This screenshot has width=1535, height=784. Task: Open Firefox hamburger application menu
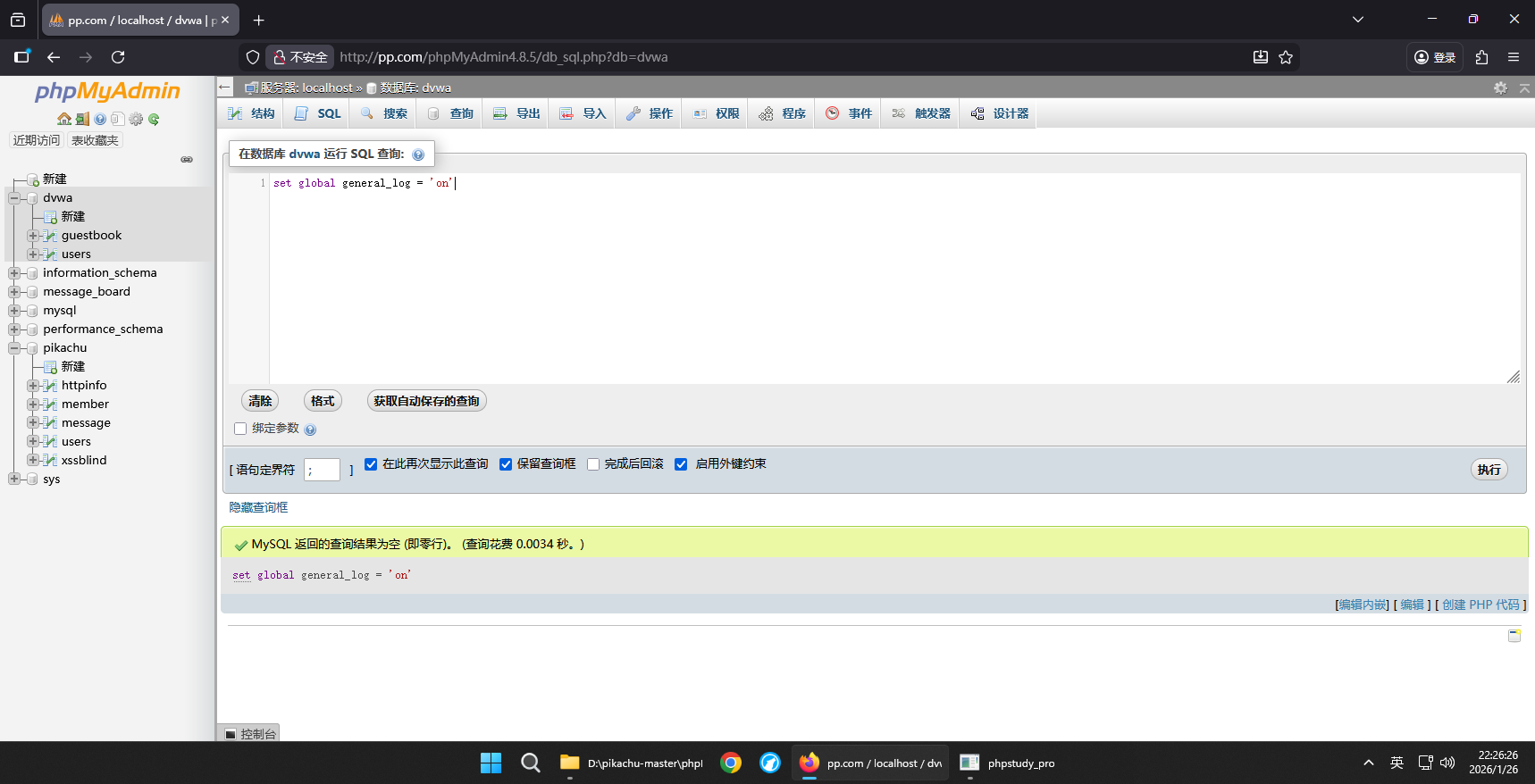[1514, 57]
